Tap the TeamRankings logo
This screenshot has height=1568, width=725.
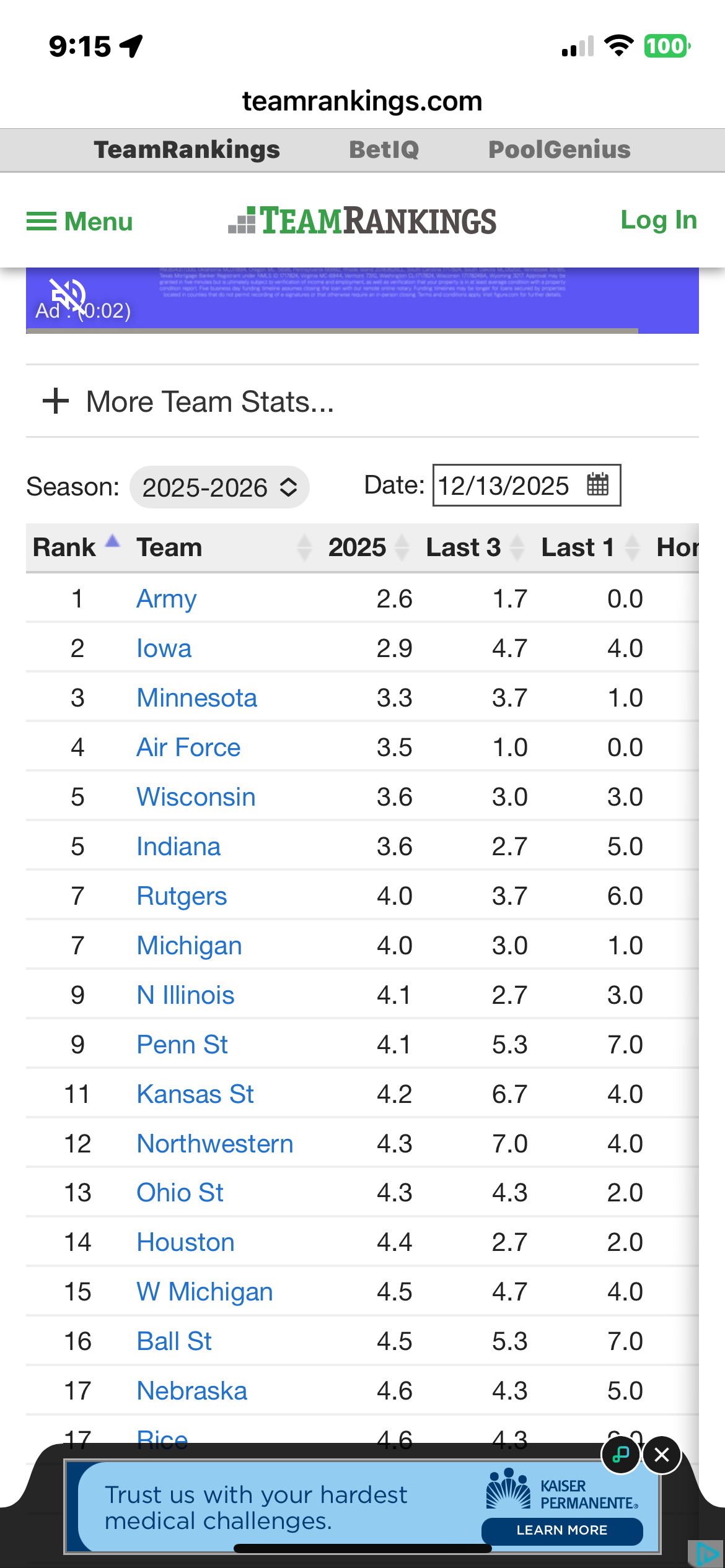coord(362,221)
